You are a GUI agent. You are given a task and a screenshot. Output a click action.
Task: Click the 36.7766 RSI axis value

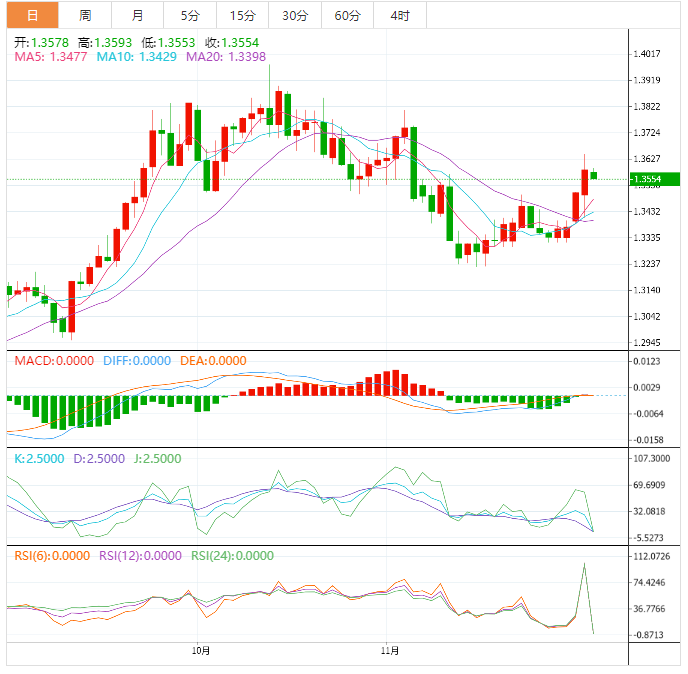point(649,609)
